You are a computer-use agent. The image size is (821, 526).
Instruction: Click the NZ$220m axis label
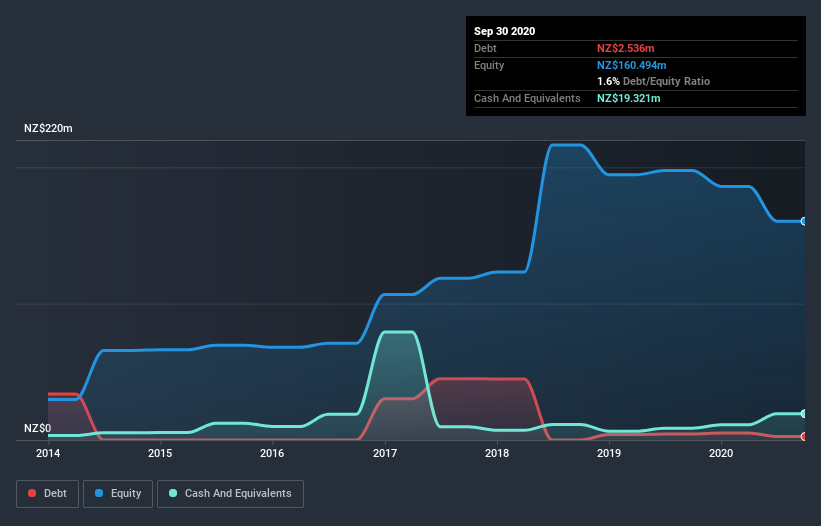pyautogui.click(x=48, y=128)
